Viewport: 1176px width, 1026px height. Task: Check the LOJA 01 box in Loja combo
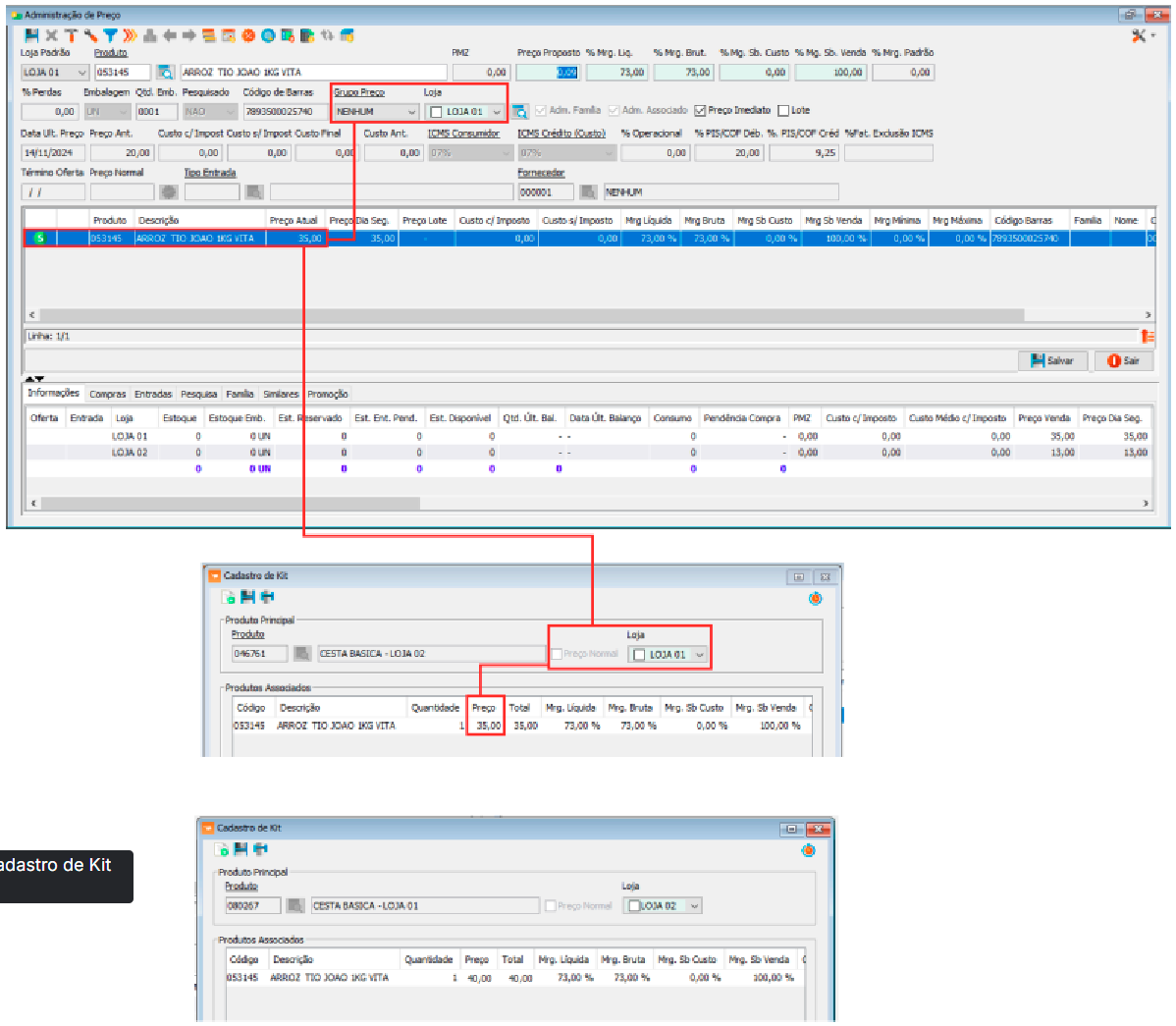436,112
